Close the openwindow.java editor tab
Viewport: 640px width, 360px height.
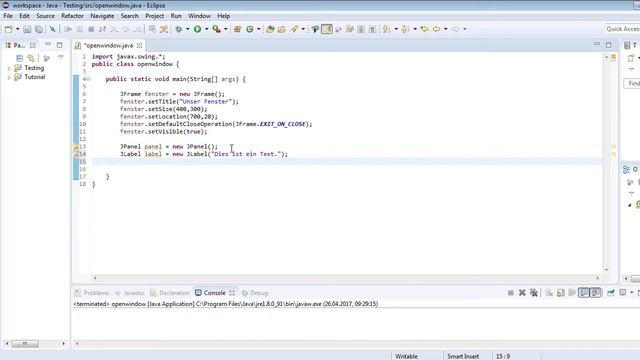[140, 45]
